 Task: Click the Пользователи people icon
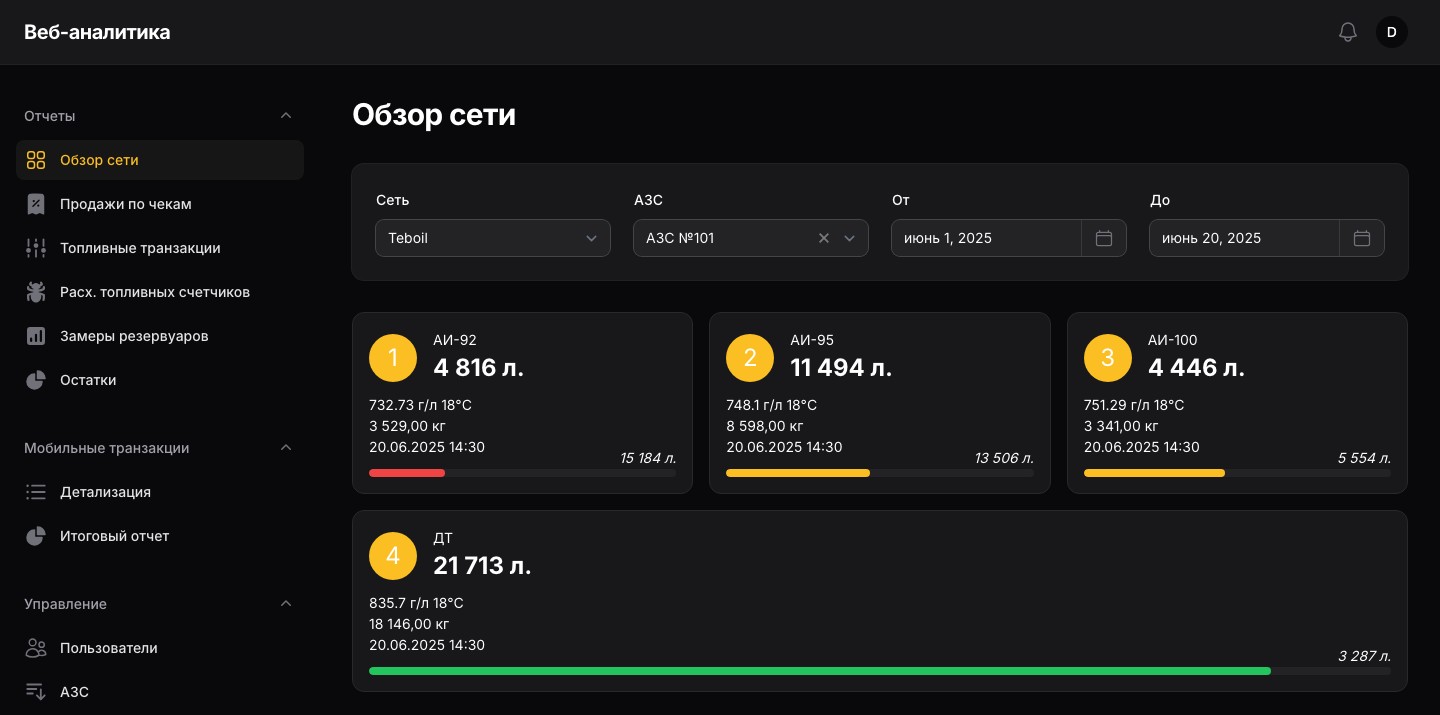tap(36, 648)
